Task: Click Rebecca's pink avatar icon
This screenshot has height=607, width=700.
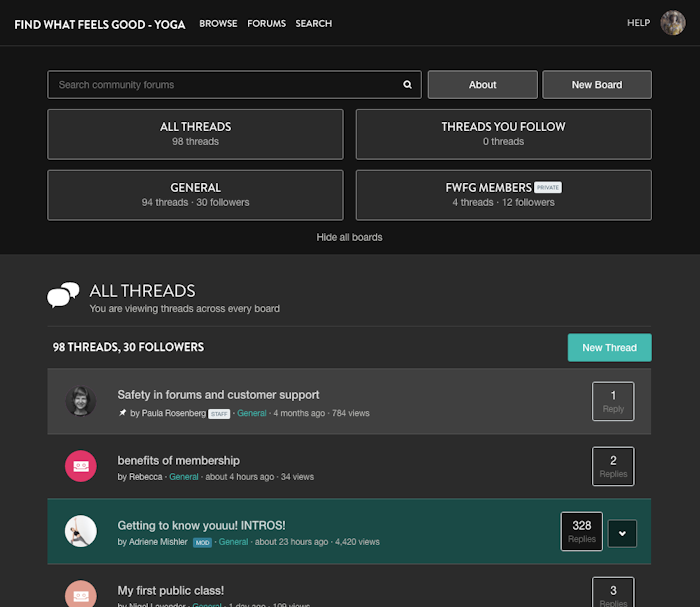Action: click(81, 466)
